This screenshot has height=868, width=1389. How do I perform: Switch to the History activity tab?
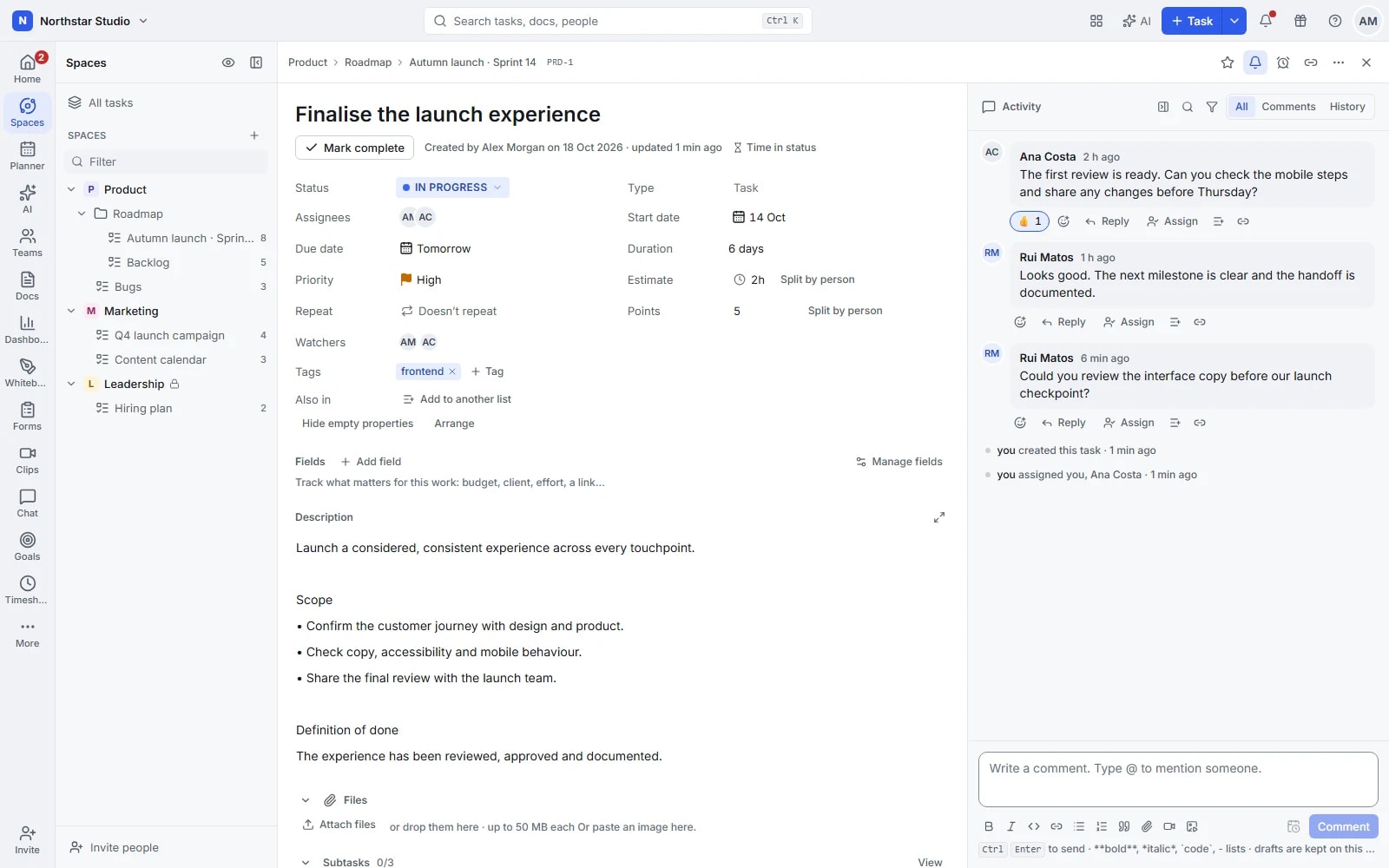[1347, 107]
